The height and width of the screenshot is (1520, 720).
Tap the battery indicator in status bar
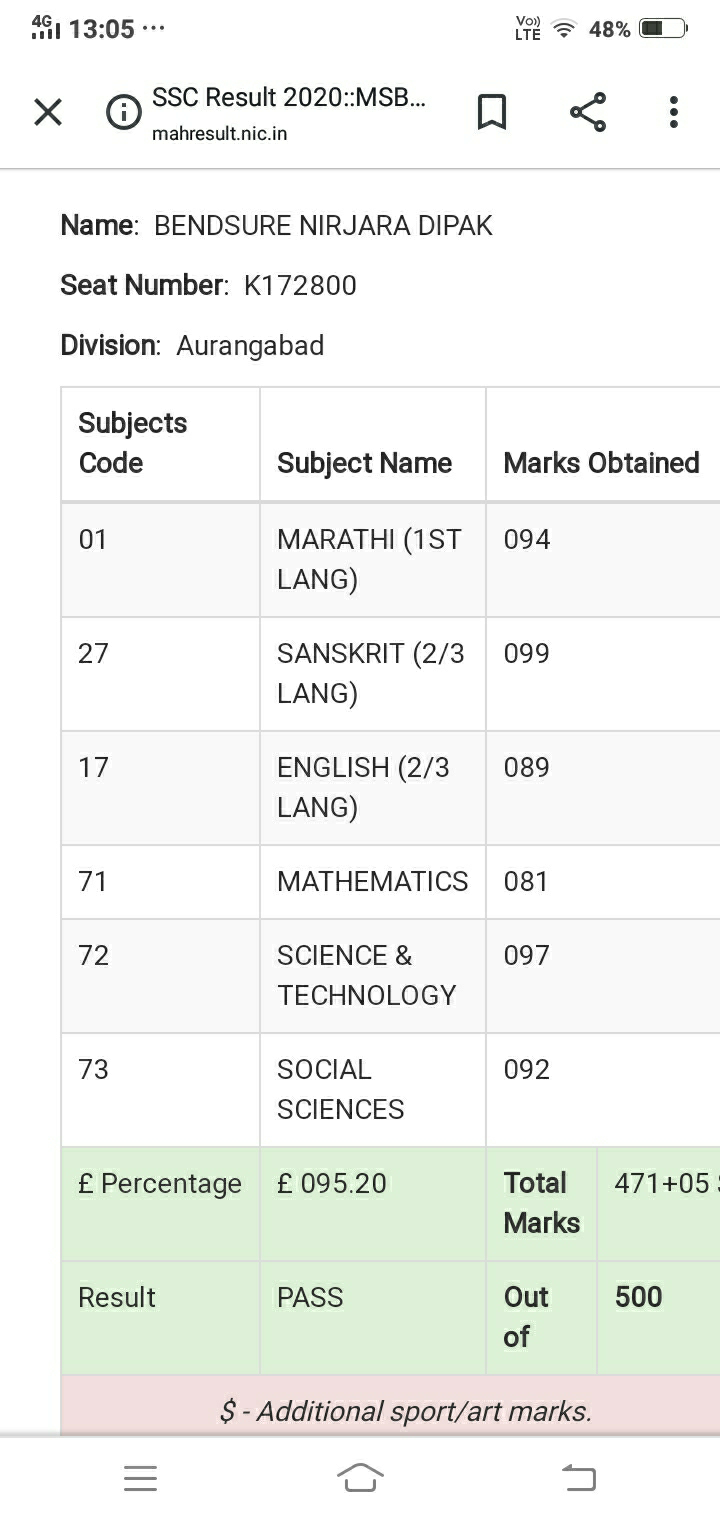pos(663,29)
